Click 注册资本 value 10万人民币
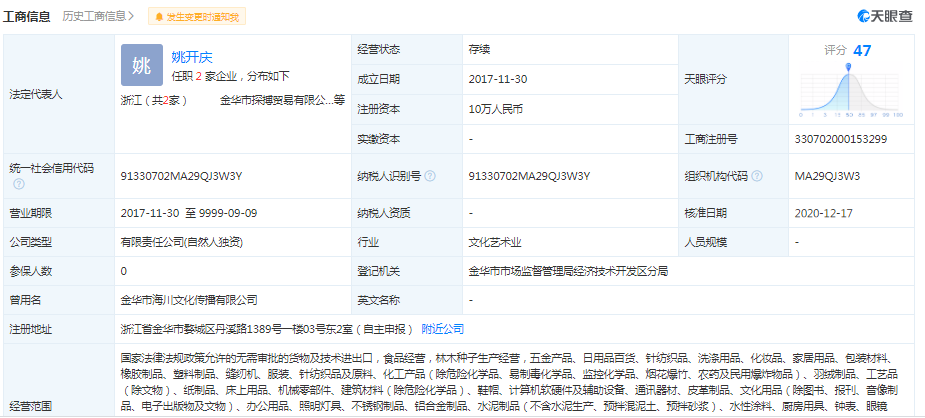925x418 pixels. [496, 109]
